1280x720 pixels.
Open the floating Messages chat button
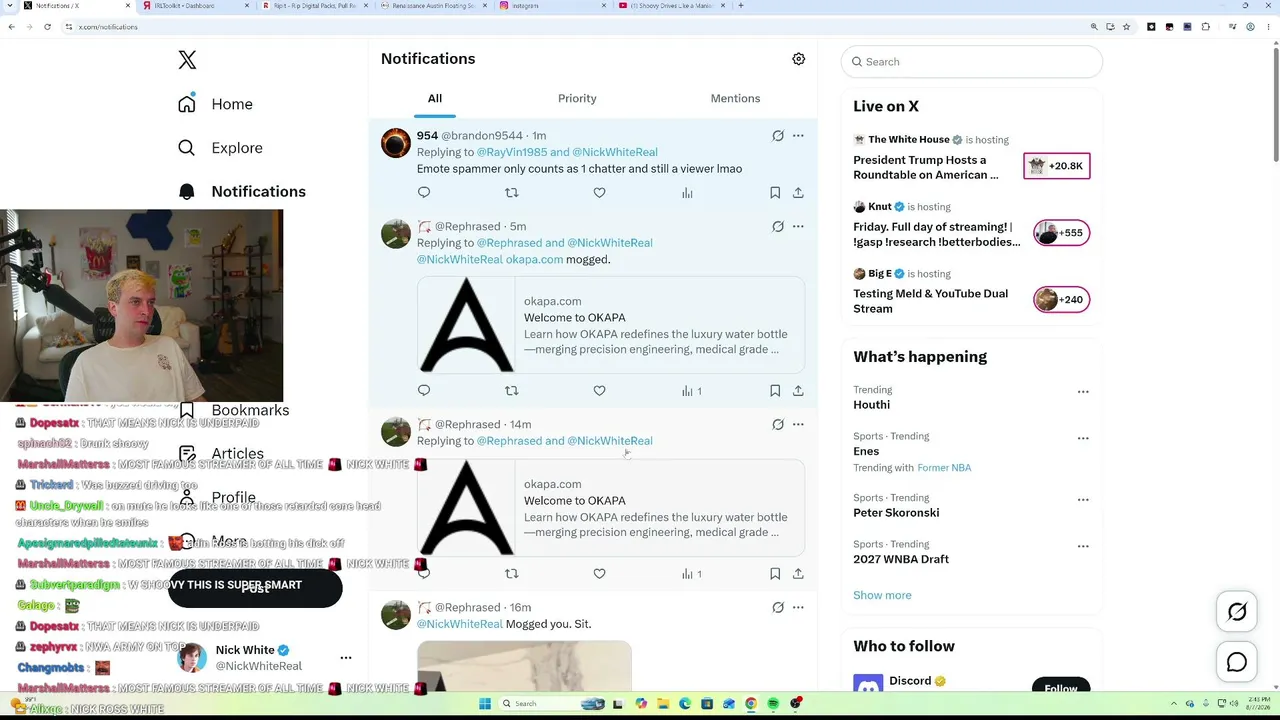1237,662
